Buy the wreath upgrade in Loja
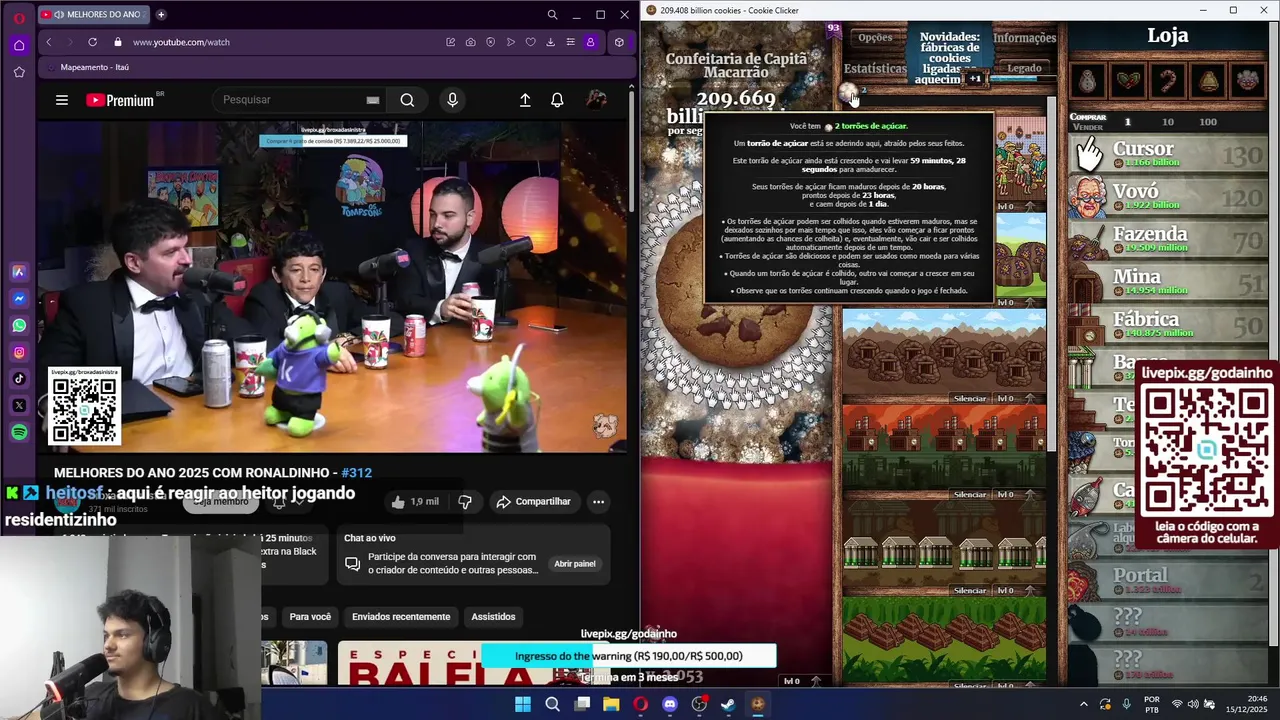1280x720 pixels. pos(1128,80)
